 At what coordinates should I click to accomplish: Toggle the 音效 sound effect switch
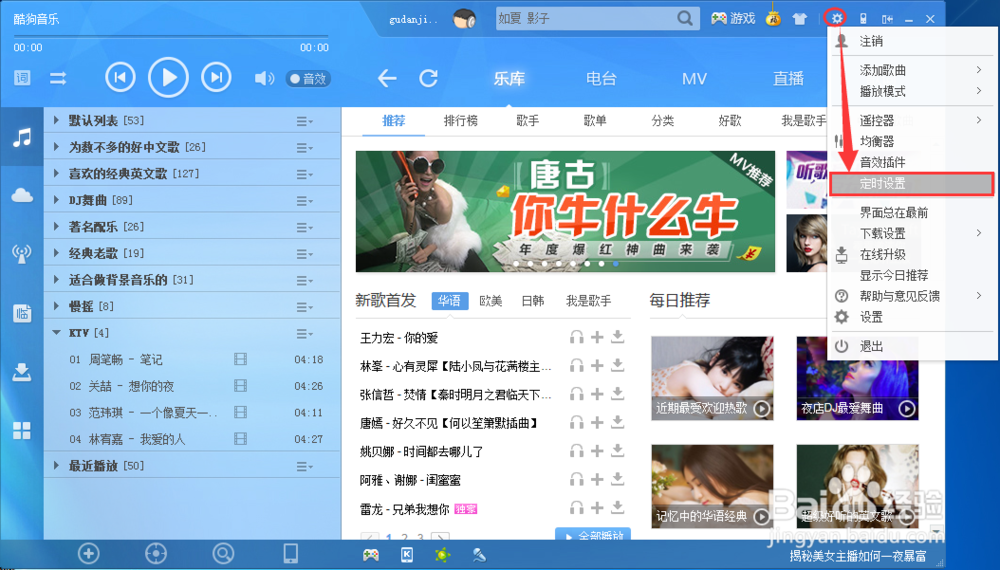coord(308,78)
